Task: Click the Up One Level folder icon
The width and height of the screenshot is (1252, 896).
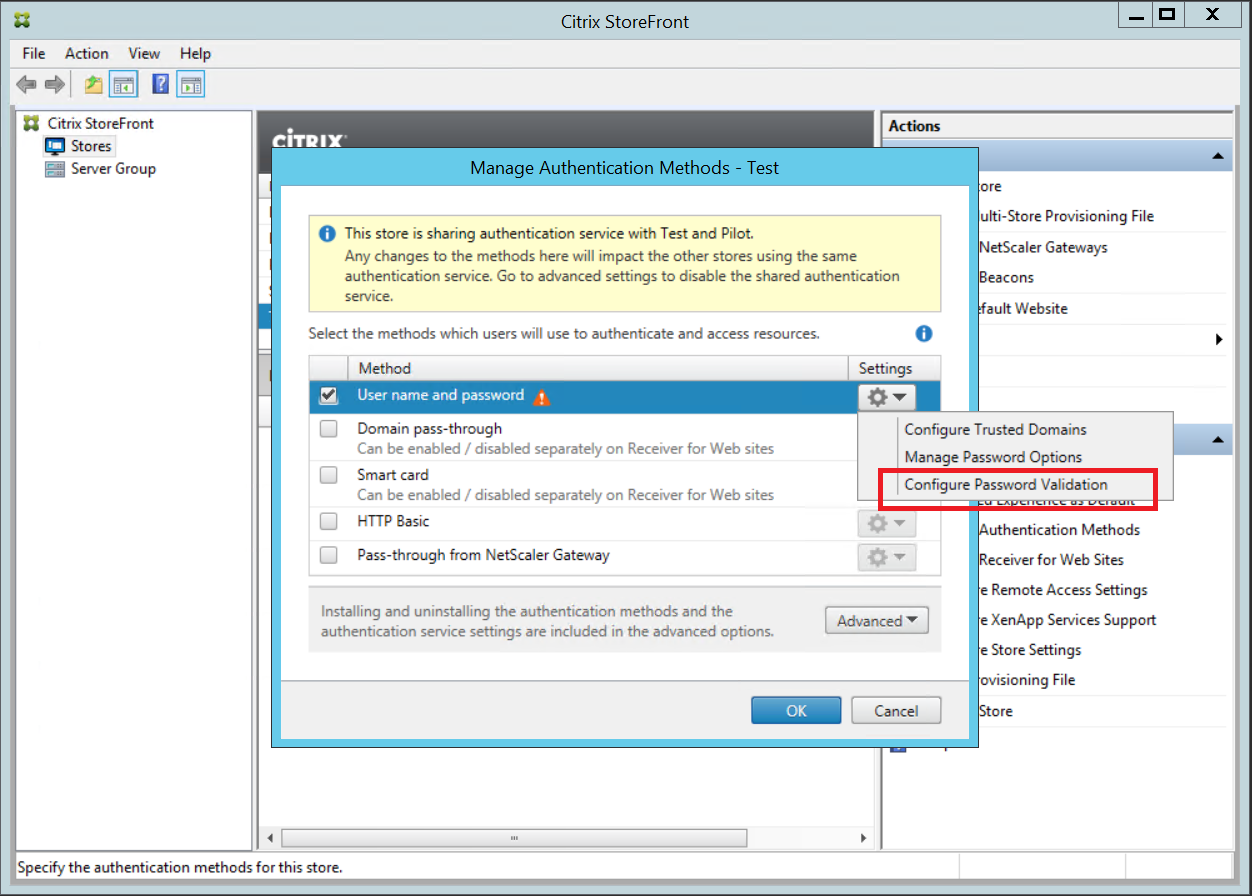Action: click(x=93, y=85)
